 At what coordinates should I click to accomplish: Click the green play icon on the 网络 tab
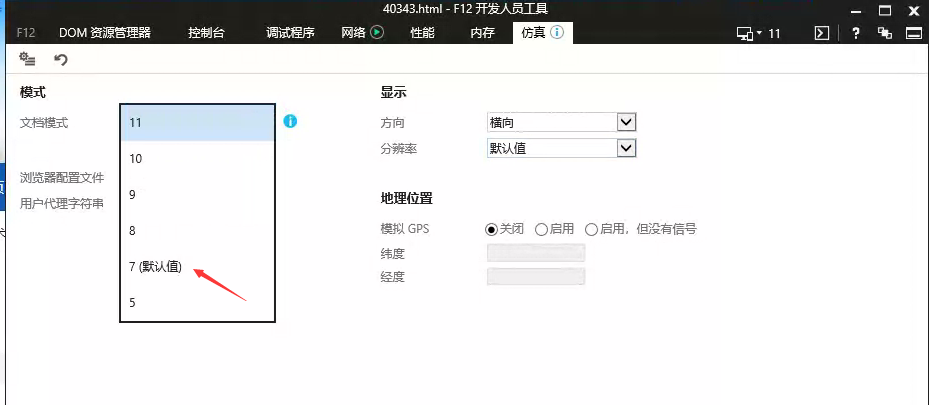pyautogui.click(x=377, y=32)
